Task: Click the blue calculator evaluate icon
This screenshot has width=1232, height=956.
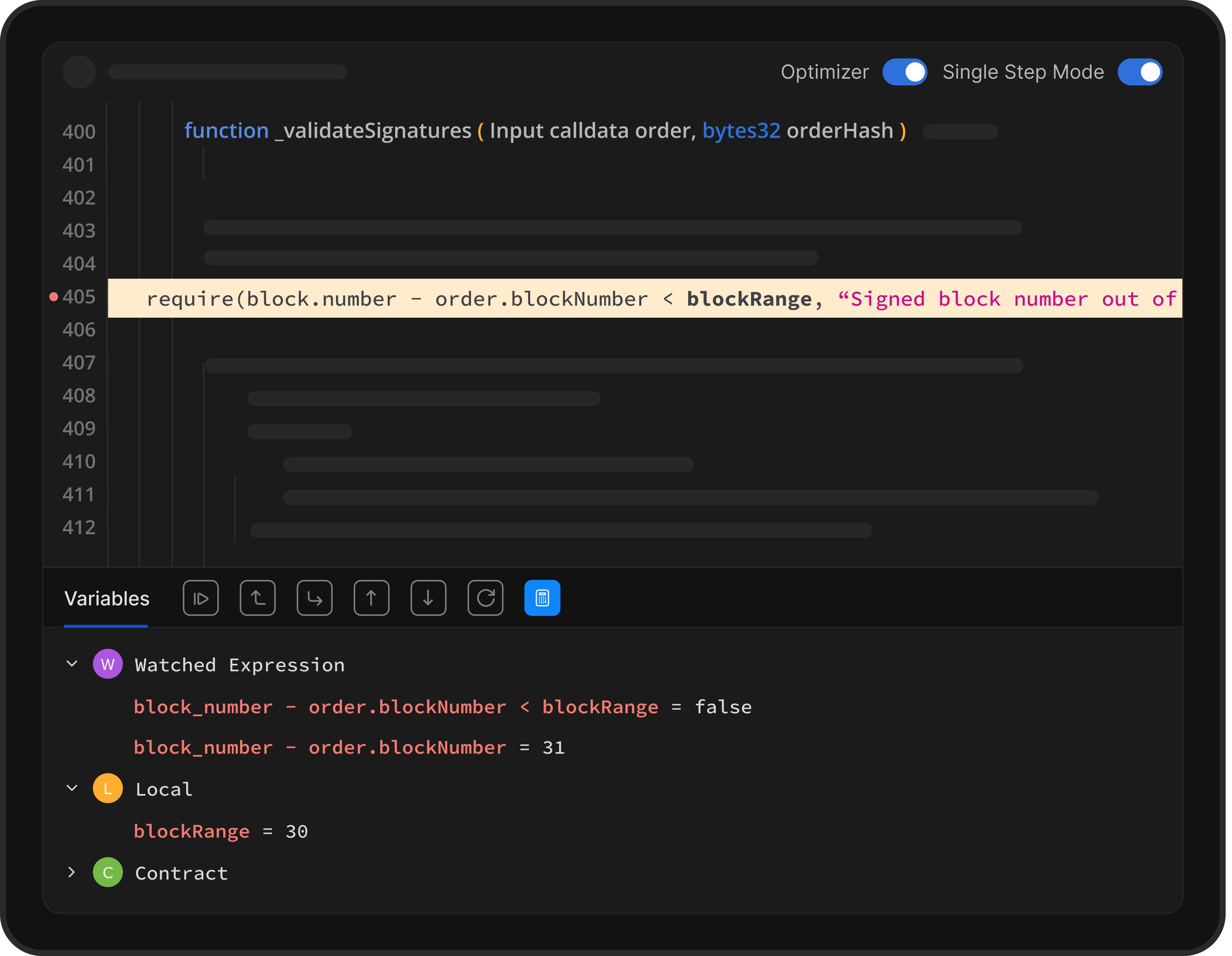Action: point(543,598)
